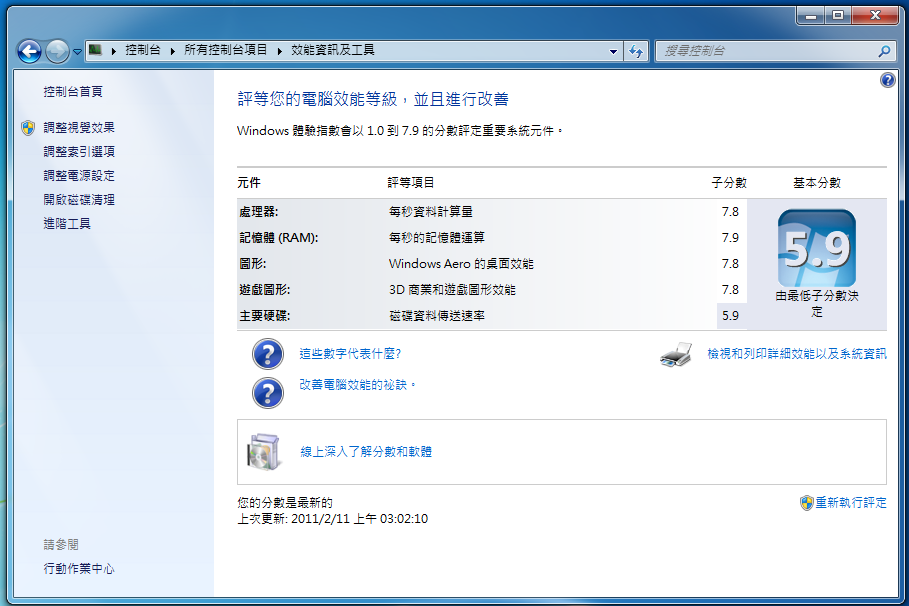This screenshot has width=909, height=606.
Task: Click the refresh button beside address bar
Action: [637, 51]
